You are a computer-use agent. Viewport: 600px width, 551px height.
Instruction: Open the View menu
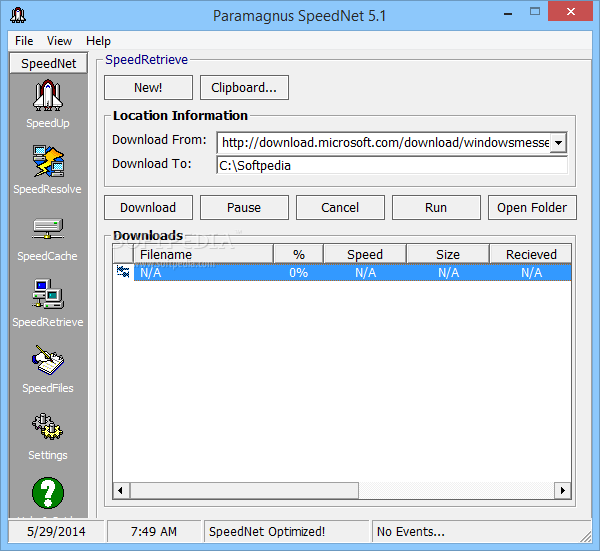pyautogui.click(x=59, y=41)
